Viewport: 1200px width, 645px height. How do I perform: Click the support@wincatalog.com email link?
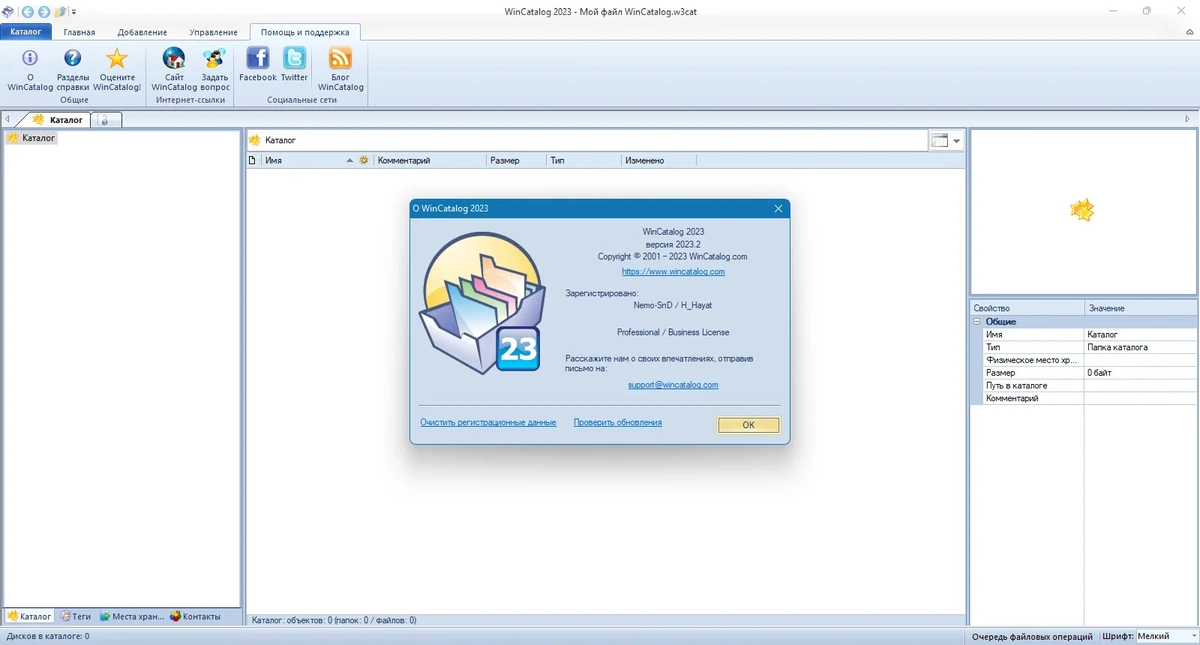click(673, 384)
